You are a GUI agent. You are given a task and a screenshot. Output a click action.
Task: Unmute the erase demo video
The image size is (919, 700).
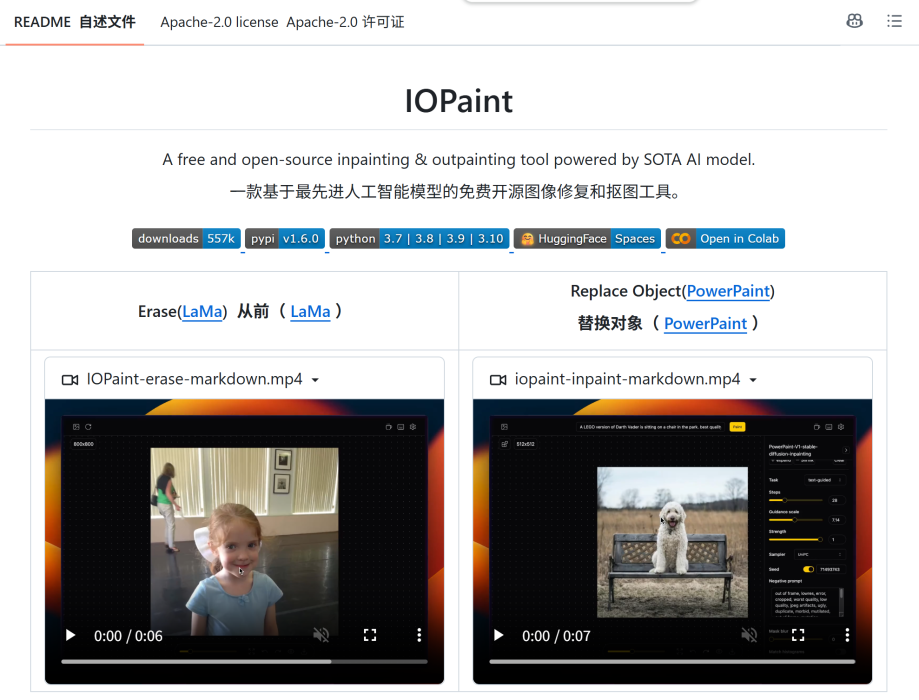(x=321, y=635)
